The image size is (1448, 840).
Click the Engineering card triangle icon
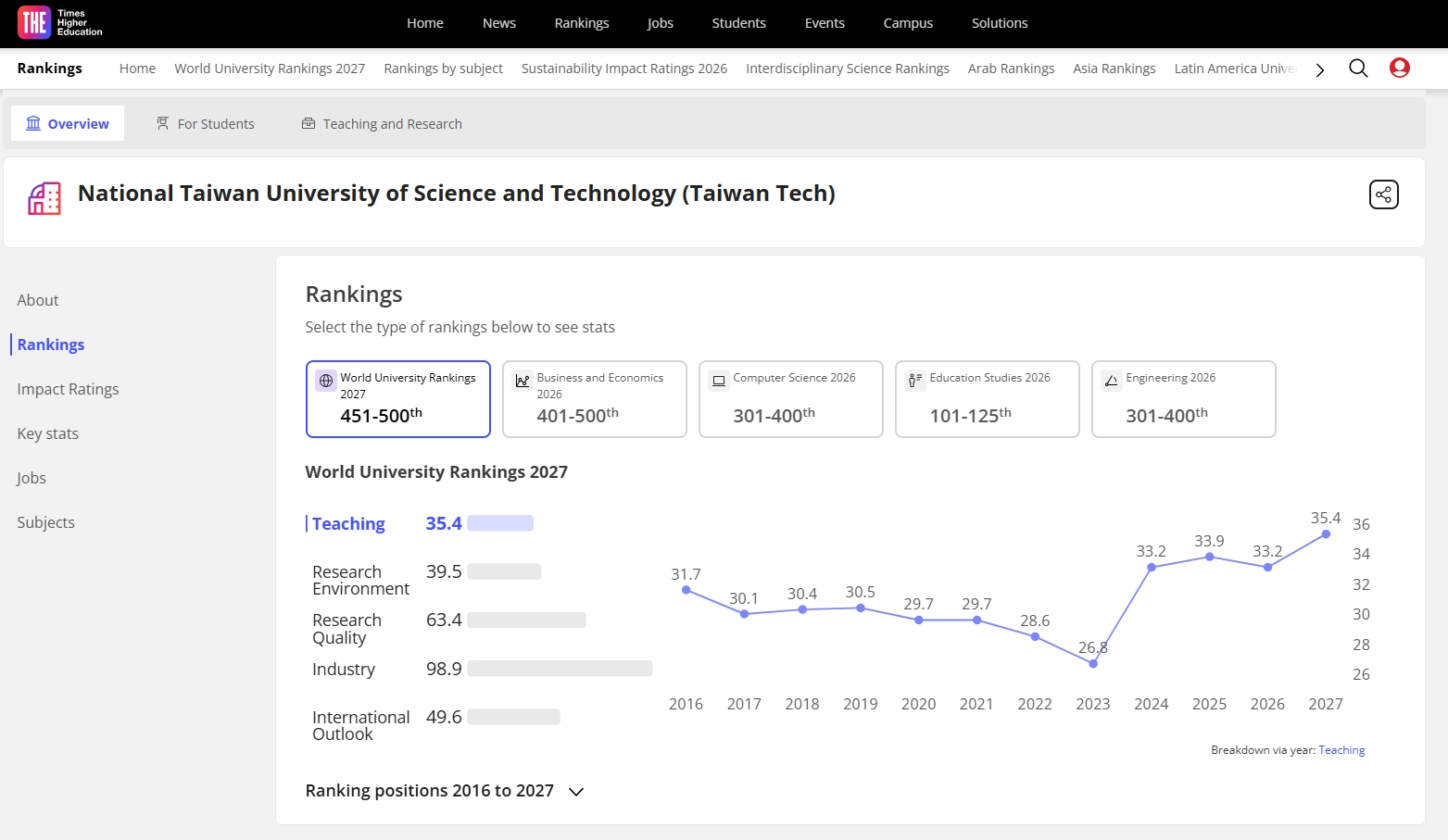click(1112, 381)
